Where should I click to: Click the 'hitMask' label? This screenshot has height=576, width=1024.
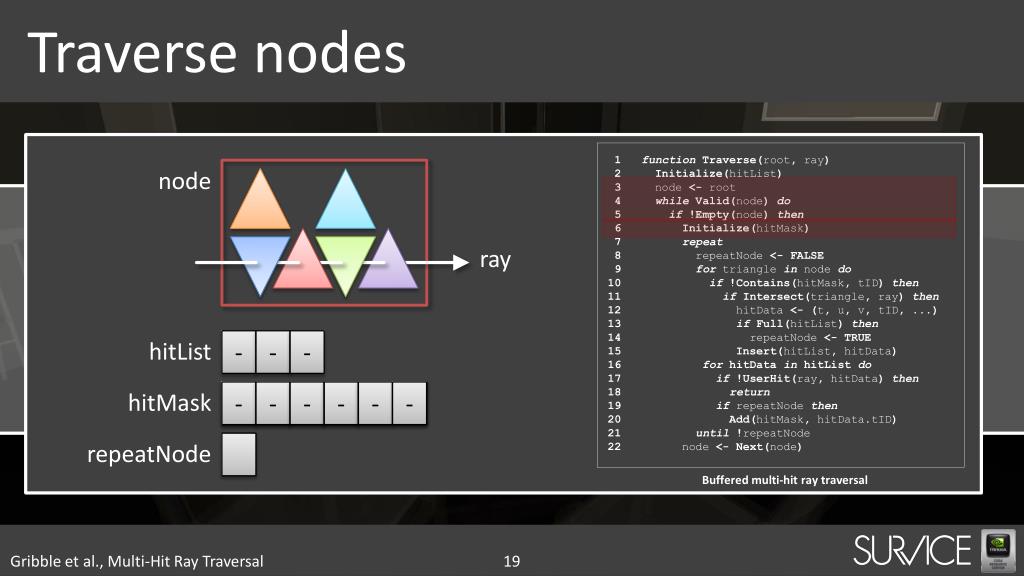(170, 403)
